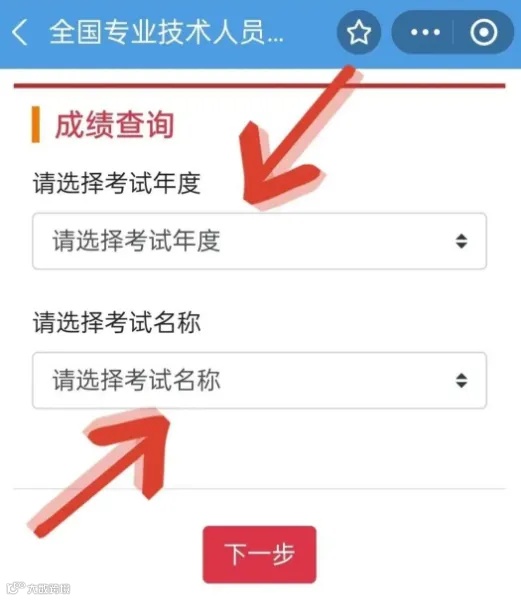Image resolution: width=521 pixels, height=600 pixels.
Task: Tap the star favorite icon
Action: 358,32
